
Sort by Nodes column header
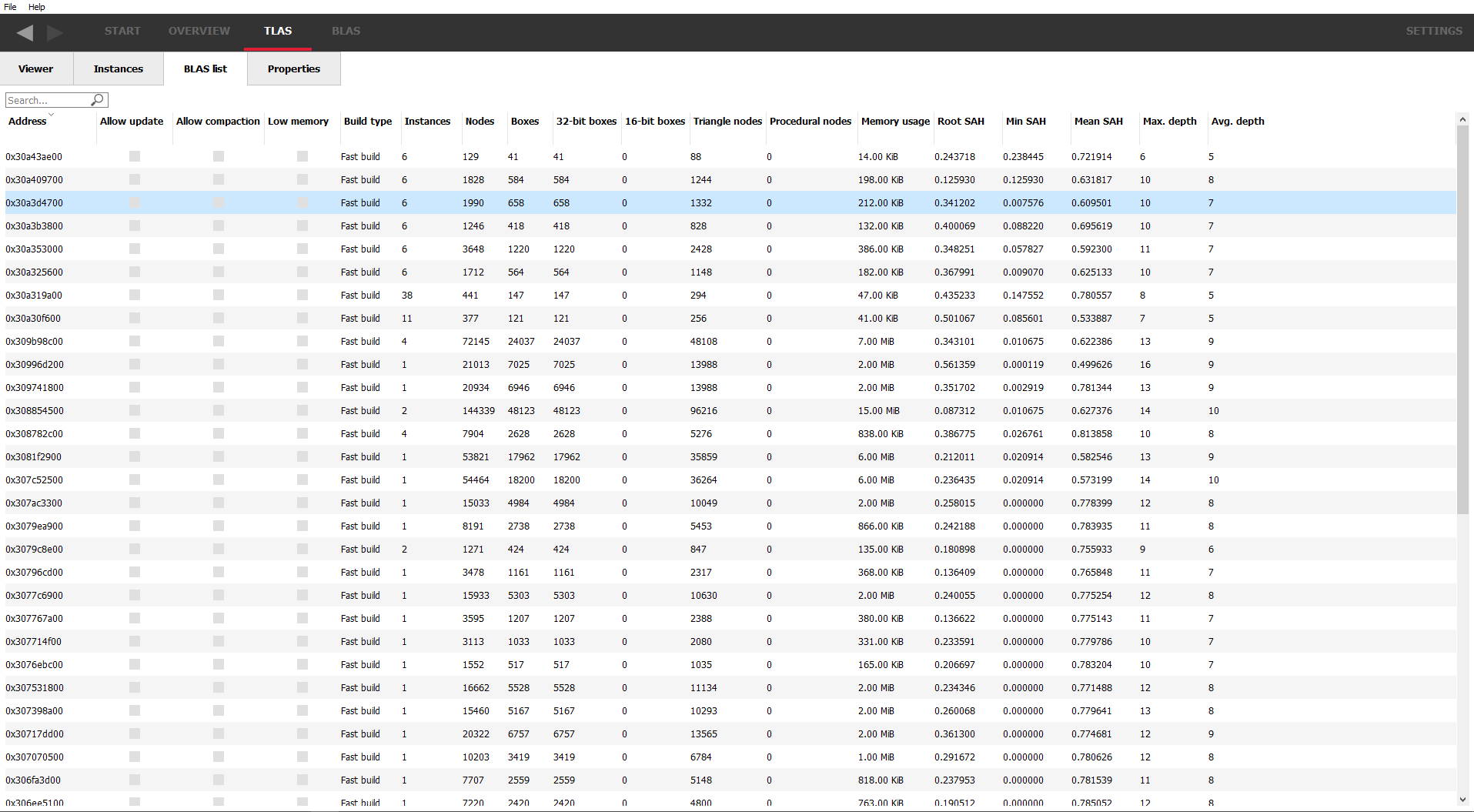pyautogui.click(x=480, y=121)
